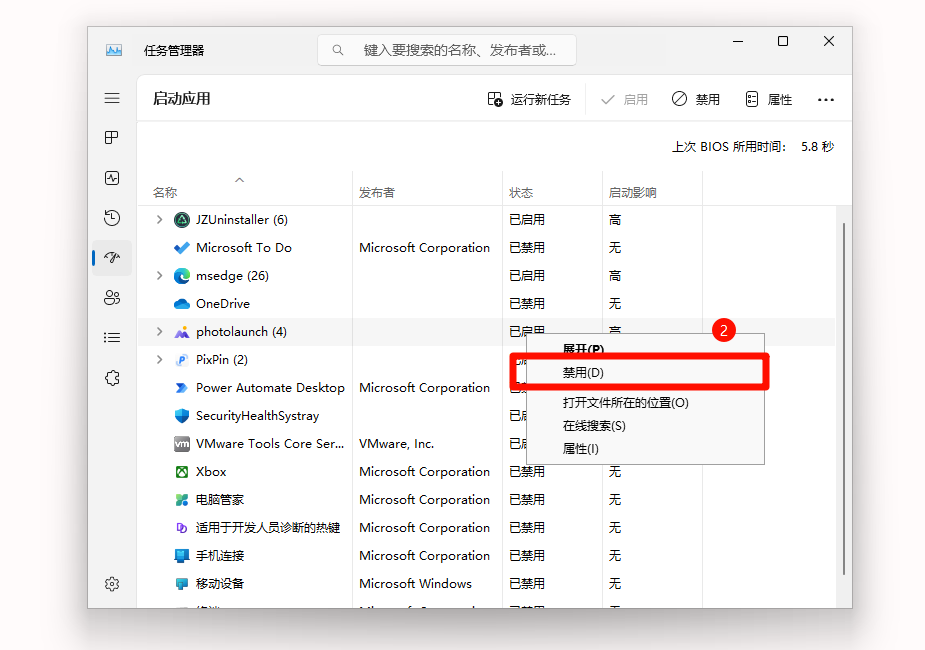Click Microsoft Windows publisher cell
Viewport: 925px width, 650px height.
coord(415,584)
